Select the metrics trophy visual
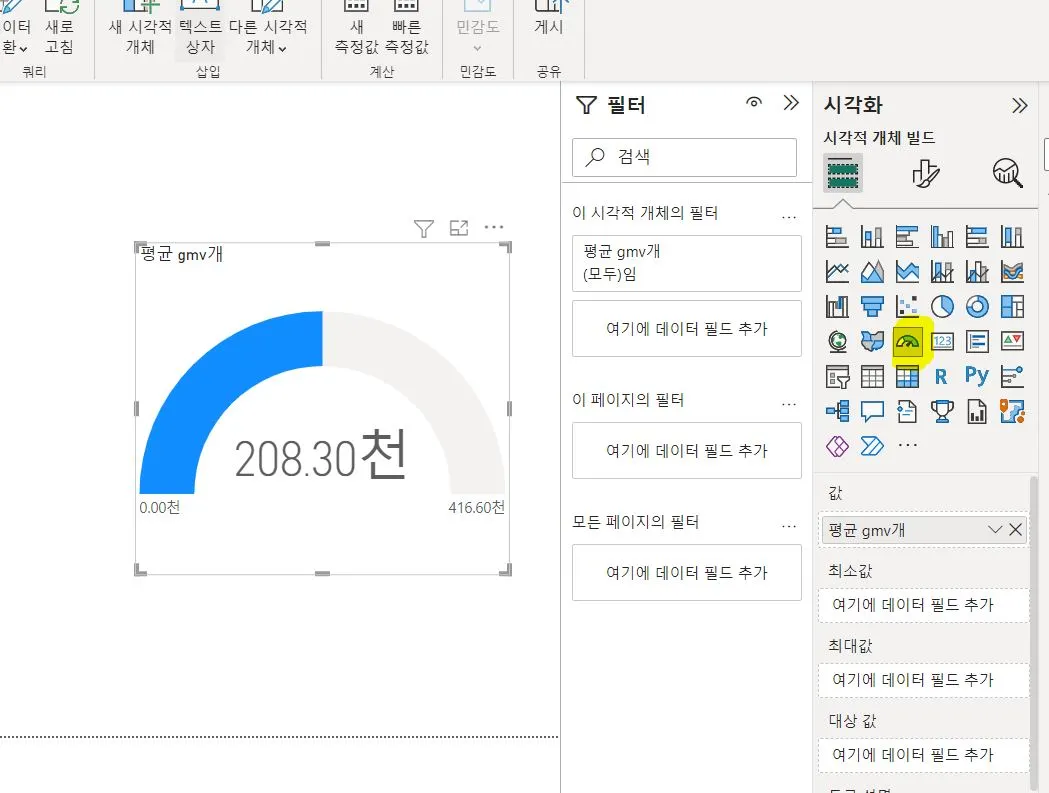The width and height of the screenshot is (1049, 793). click(942, 411)
